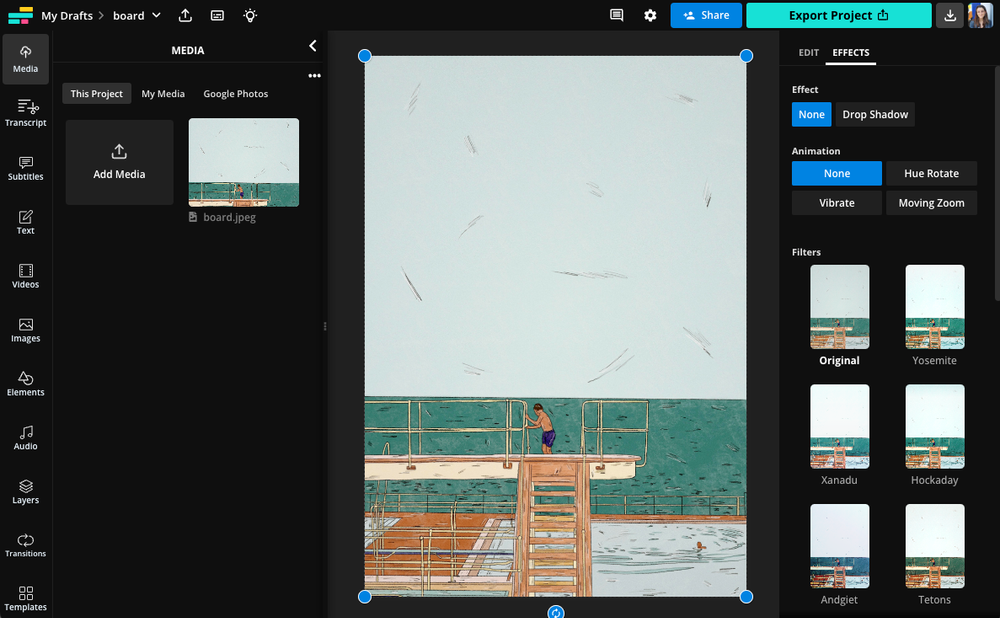
Task: Open the Templates panel
Action: tap(25, 599)
